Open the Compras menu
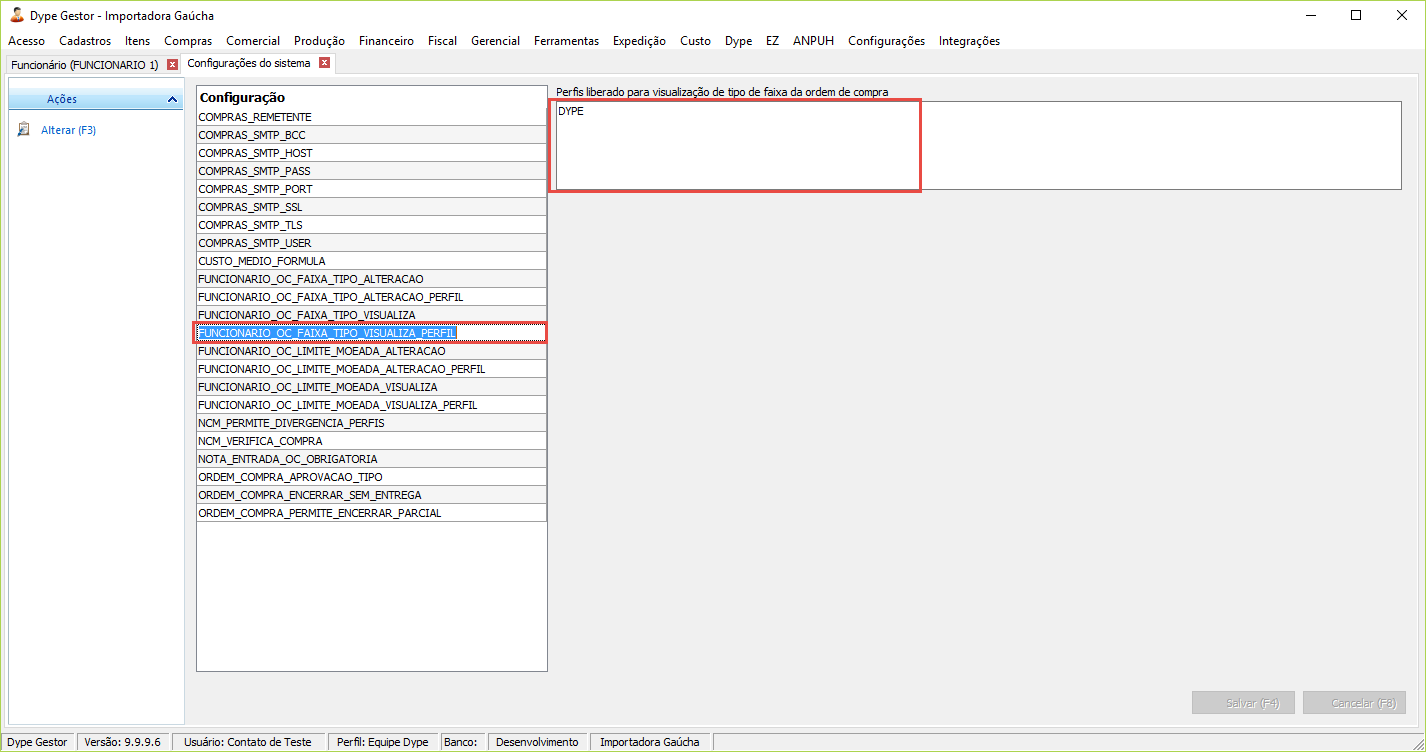 tap(188, 41)
